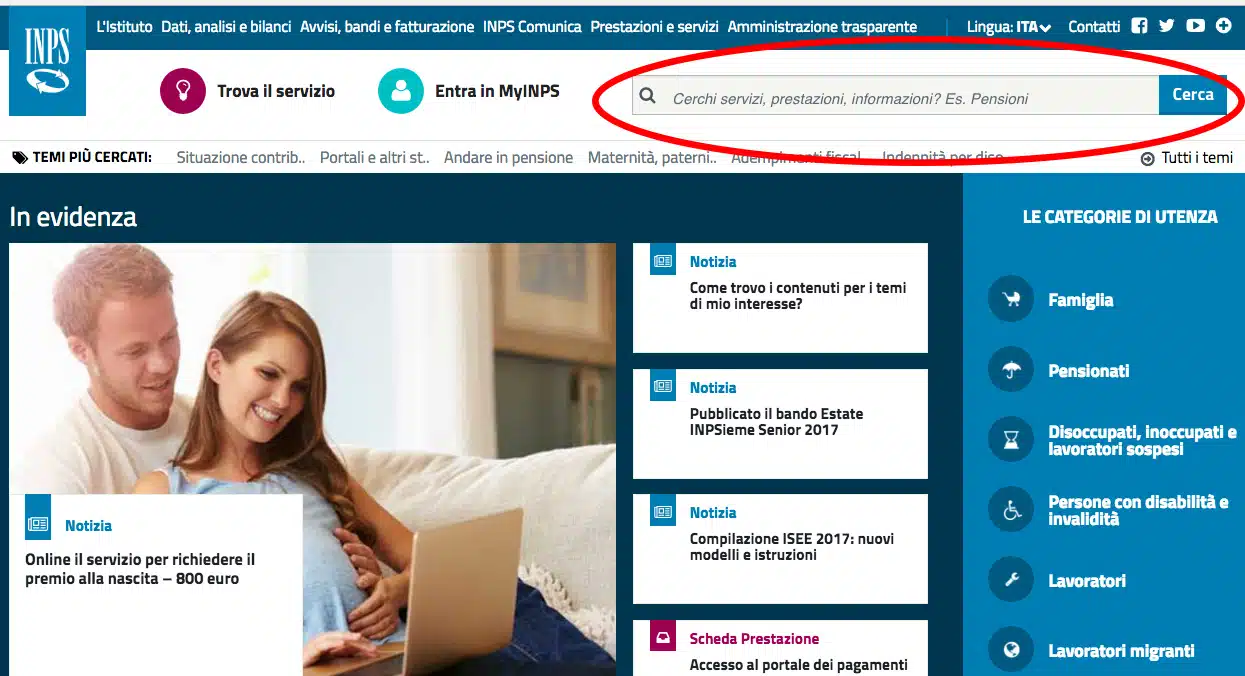The image size is (1245, 676).
Task: Open 'Compilazione ISEE 2017: nuovi modelli' article
Action: (792, 547)
